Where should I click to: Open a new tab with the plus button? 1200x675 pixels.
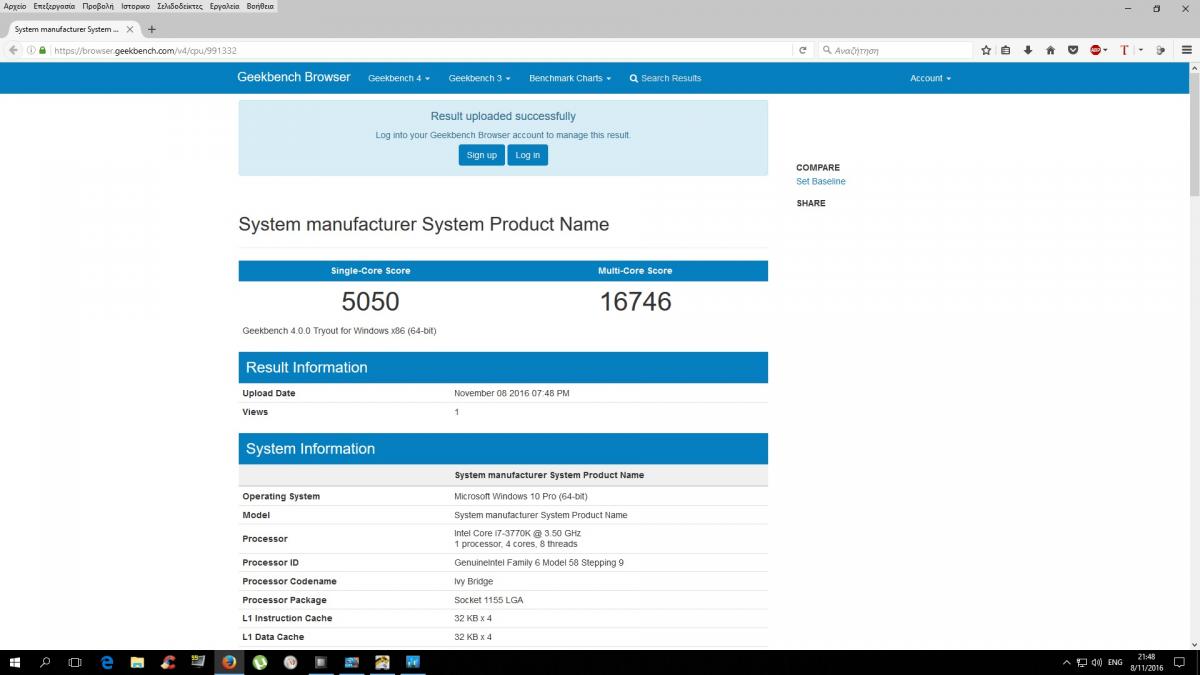tap(152, 29)
